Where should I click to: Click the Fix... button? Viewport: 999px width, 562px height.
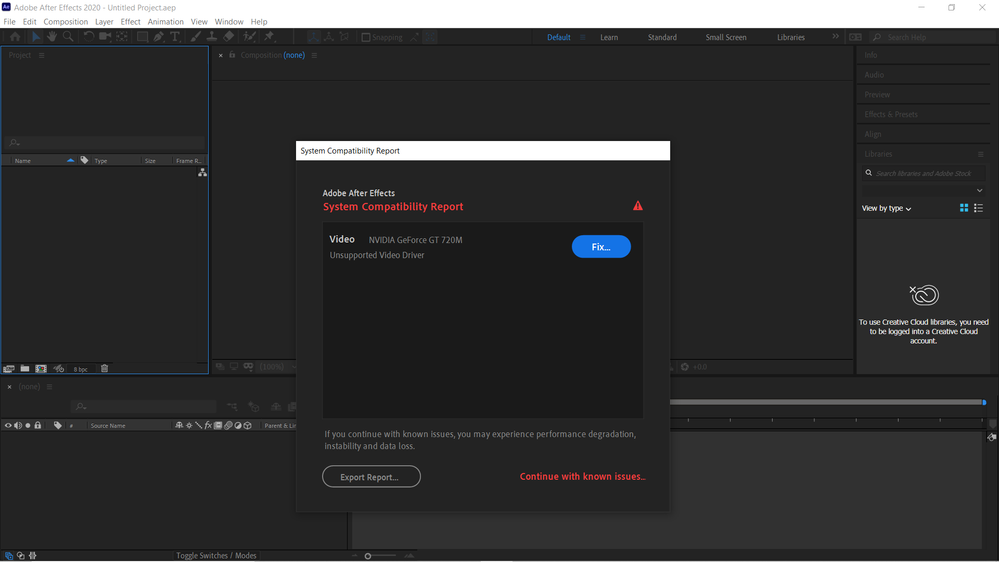click(601, 247)
